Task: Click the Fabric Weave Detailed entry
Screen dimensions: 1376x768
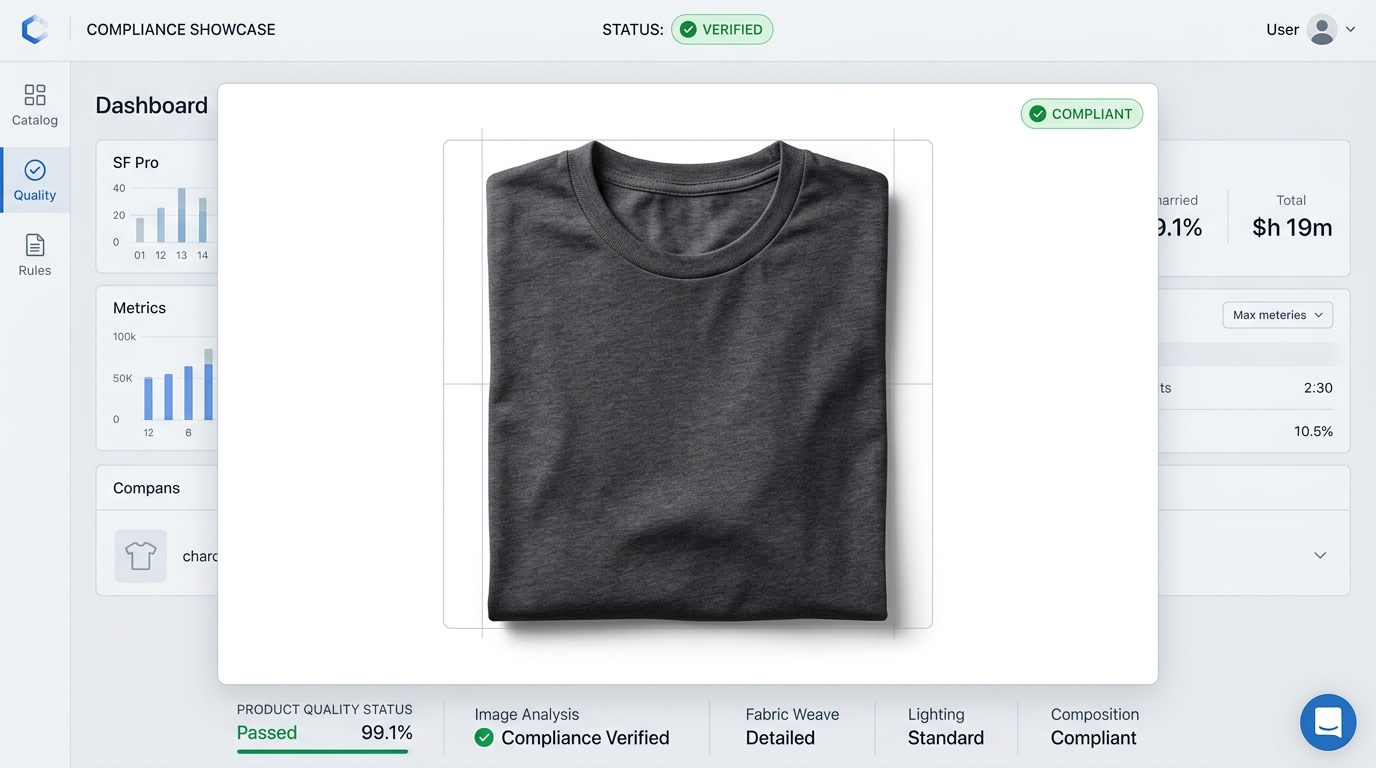Action: [792, 727]
